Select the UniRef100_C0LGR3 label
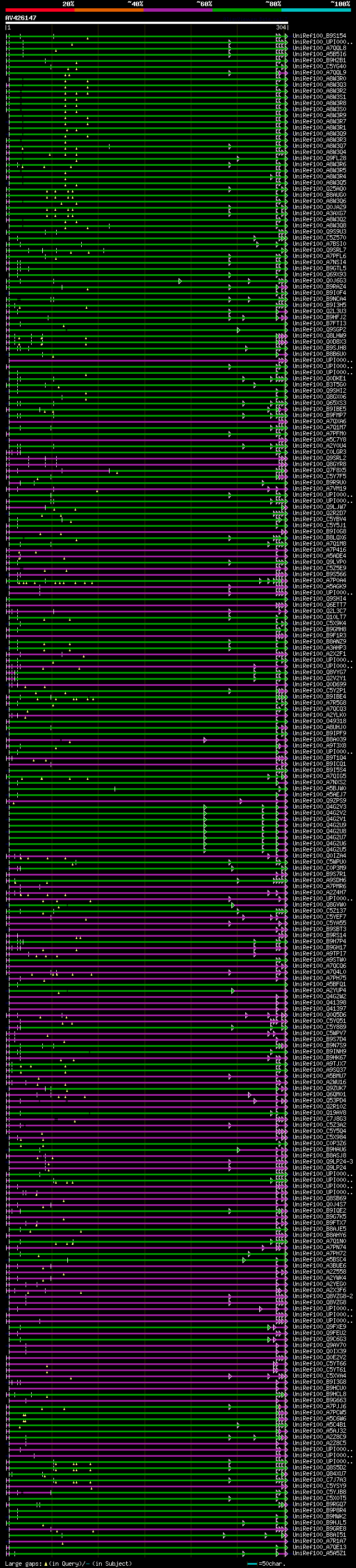Screen dimensions: 356x1568 [319, 452]
